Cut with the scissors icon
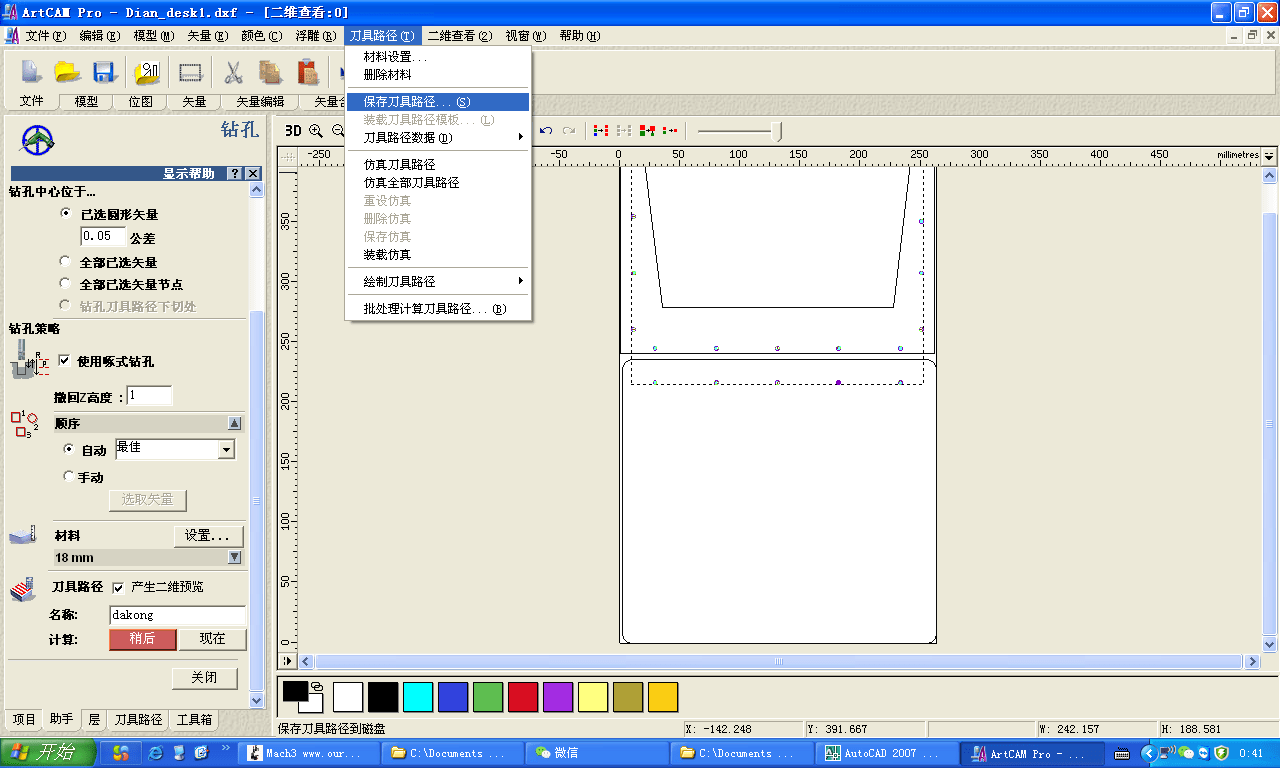The image size is (1280, 768). coord(233,72)
